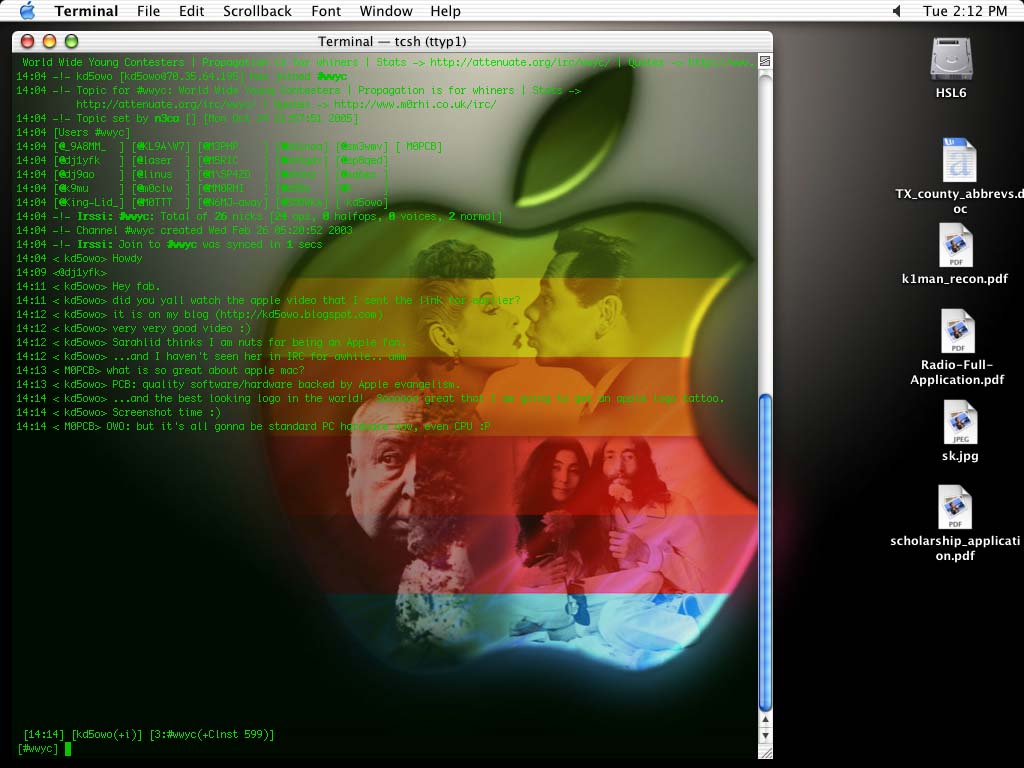Viewport: 1024px width, 768px height.
Task: Open the Edit menu
Action: point(191,11)
